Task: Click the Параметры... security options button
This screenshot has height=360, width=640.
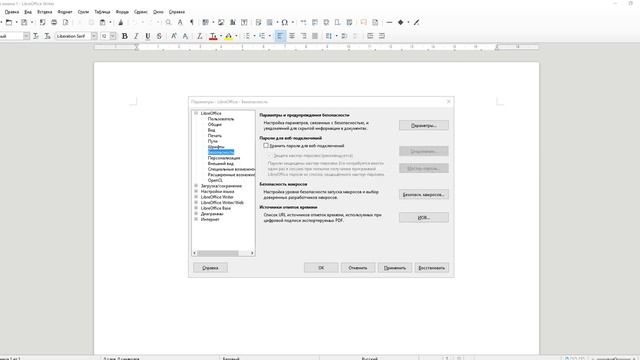Action: (x=424, y=125)
